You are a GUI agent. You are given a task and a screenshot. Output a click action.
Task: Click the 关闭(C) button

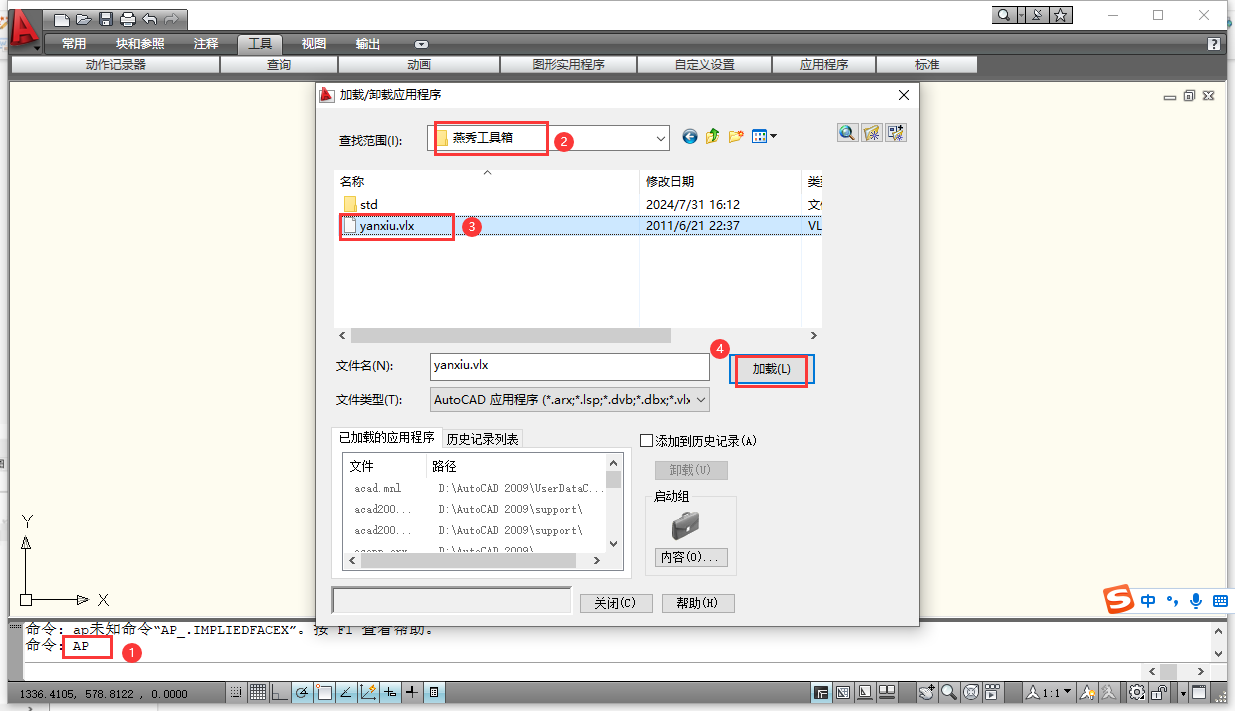(x=615, y=603)
